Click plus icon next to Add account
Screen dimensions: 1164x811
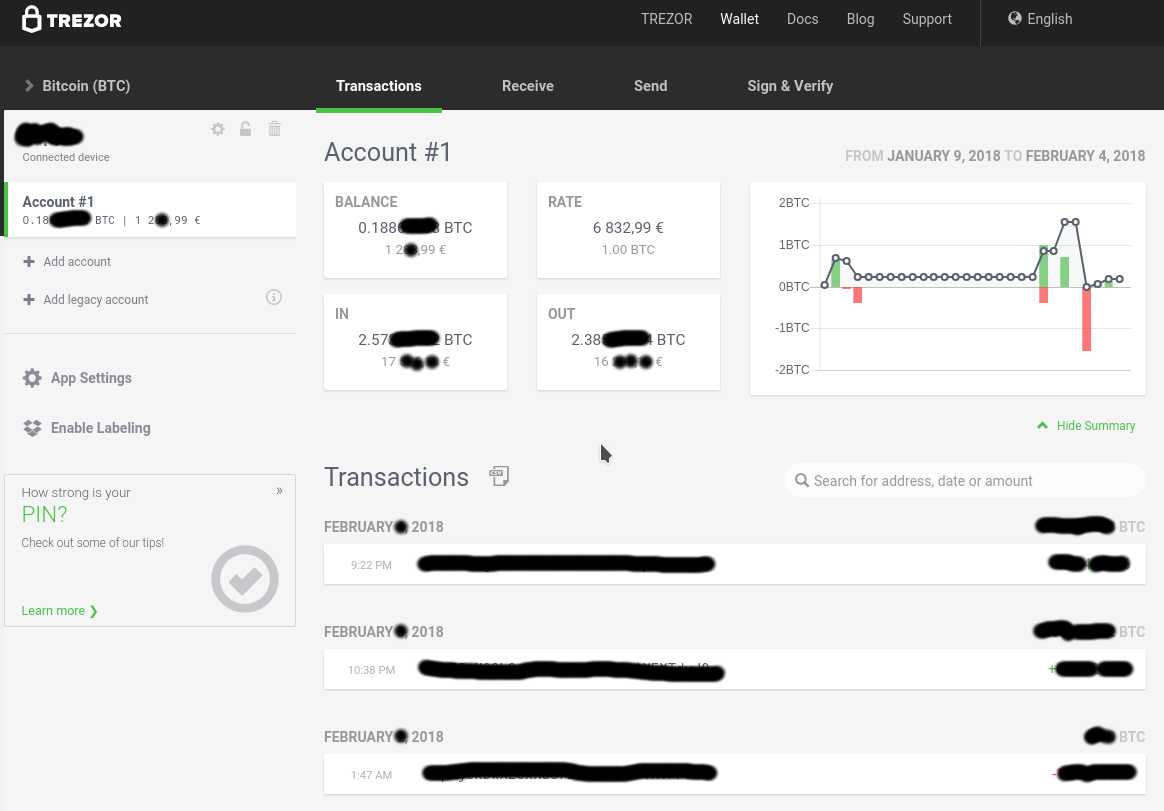(29, 261)
